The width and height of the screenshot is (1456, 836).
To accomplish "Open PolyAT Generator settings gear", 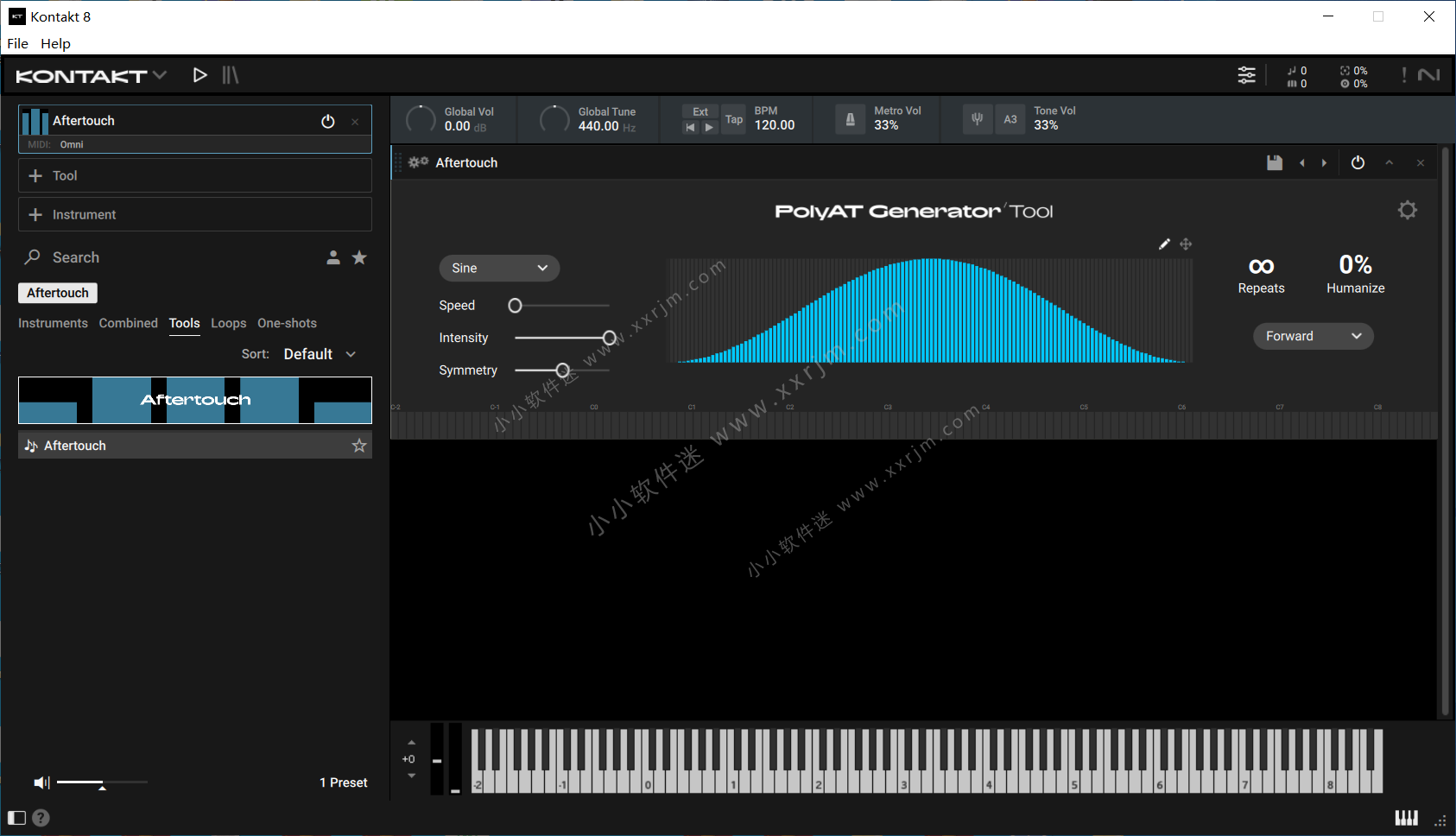I will click(x=1408, y=210).
